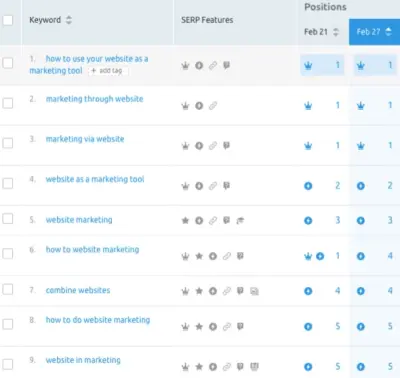
Task: Open 'how to use your website as a marketing tool' keyword
Action: (x=89, y=65)
